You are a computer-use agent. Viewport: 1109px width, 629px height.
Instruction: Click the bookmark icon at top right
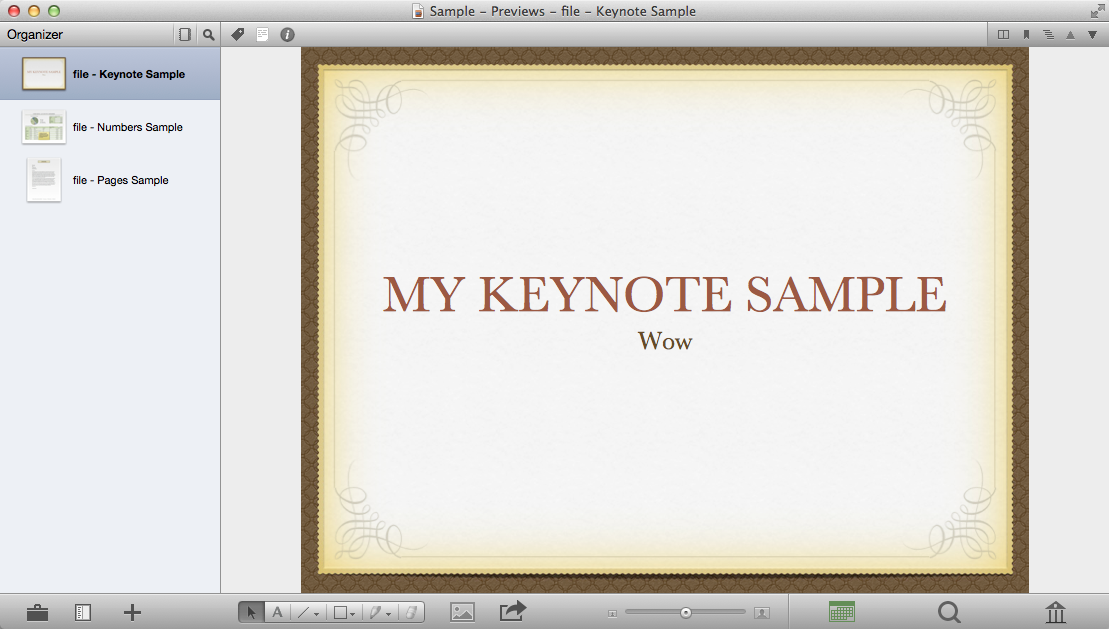pos(1026,34)
